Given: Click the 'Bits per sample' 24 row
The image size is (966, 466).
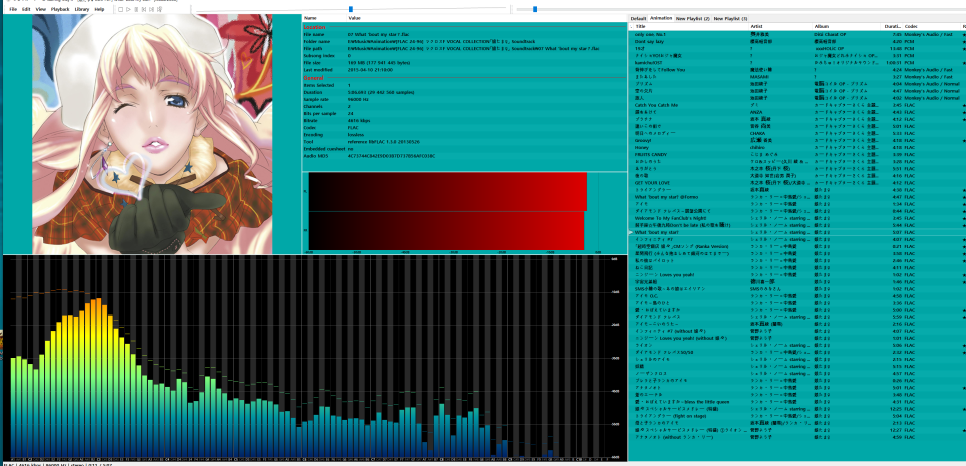Looking at the screenshot, I should coord(464,113).
